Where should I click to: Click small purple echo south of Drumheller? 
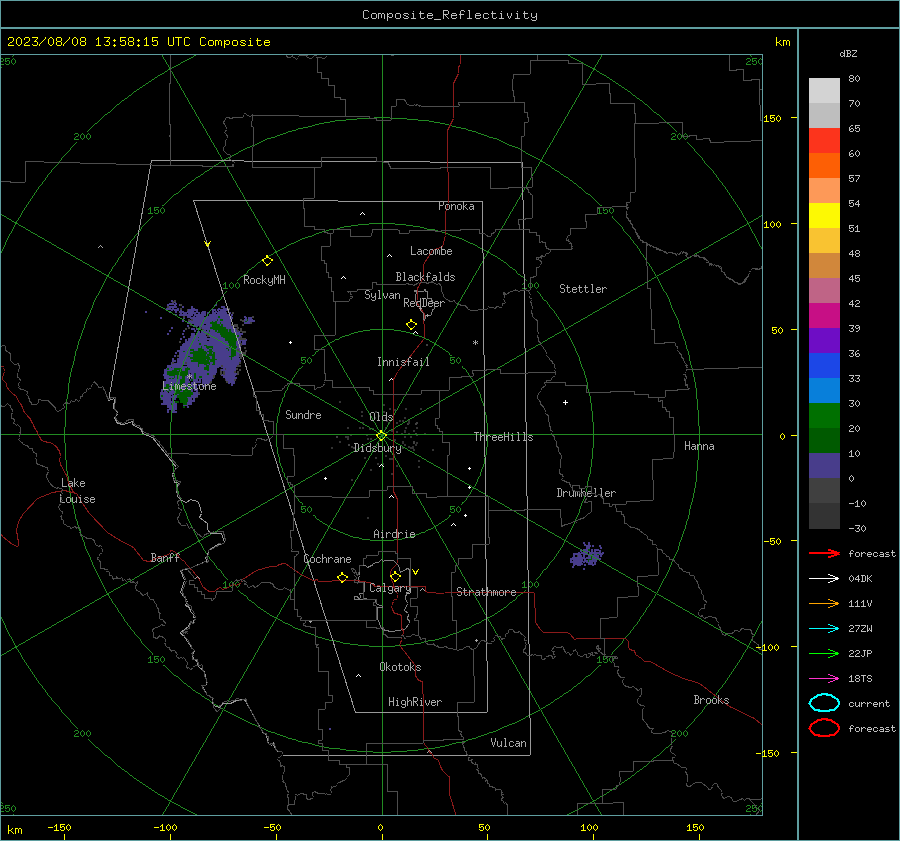587,556
